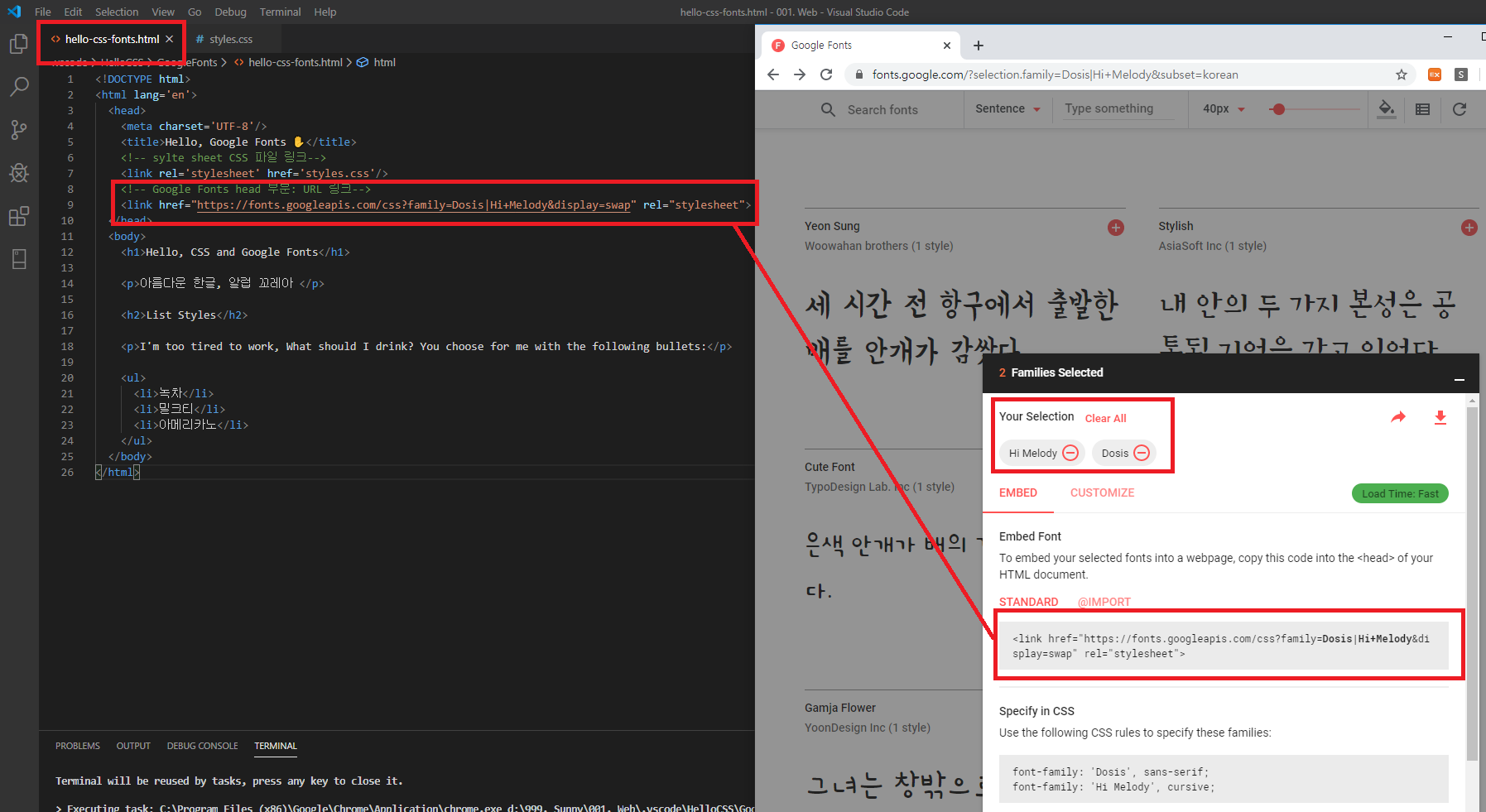Reload the Google Fonts page
This screenshot has width=1486, height=812.
coord(826,74)
